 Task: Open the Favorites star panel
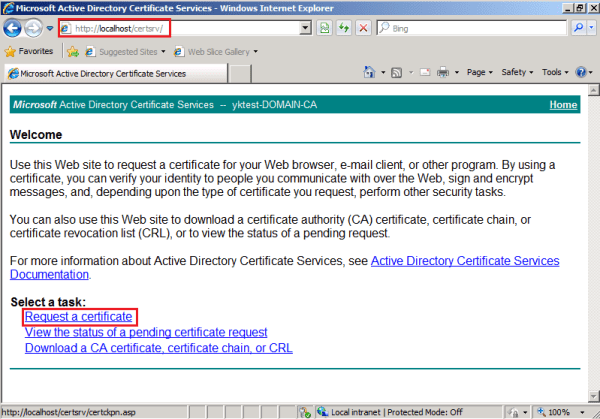(29, 50)
